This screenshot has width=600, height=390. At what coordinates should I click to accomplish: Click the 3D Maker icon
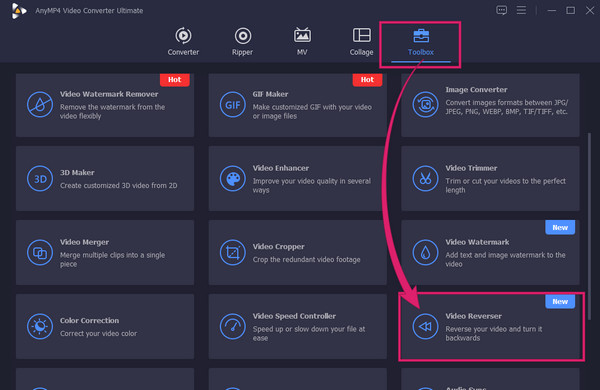pos(40,179)
